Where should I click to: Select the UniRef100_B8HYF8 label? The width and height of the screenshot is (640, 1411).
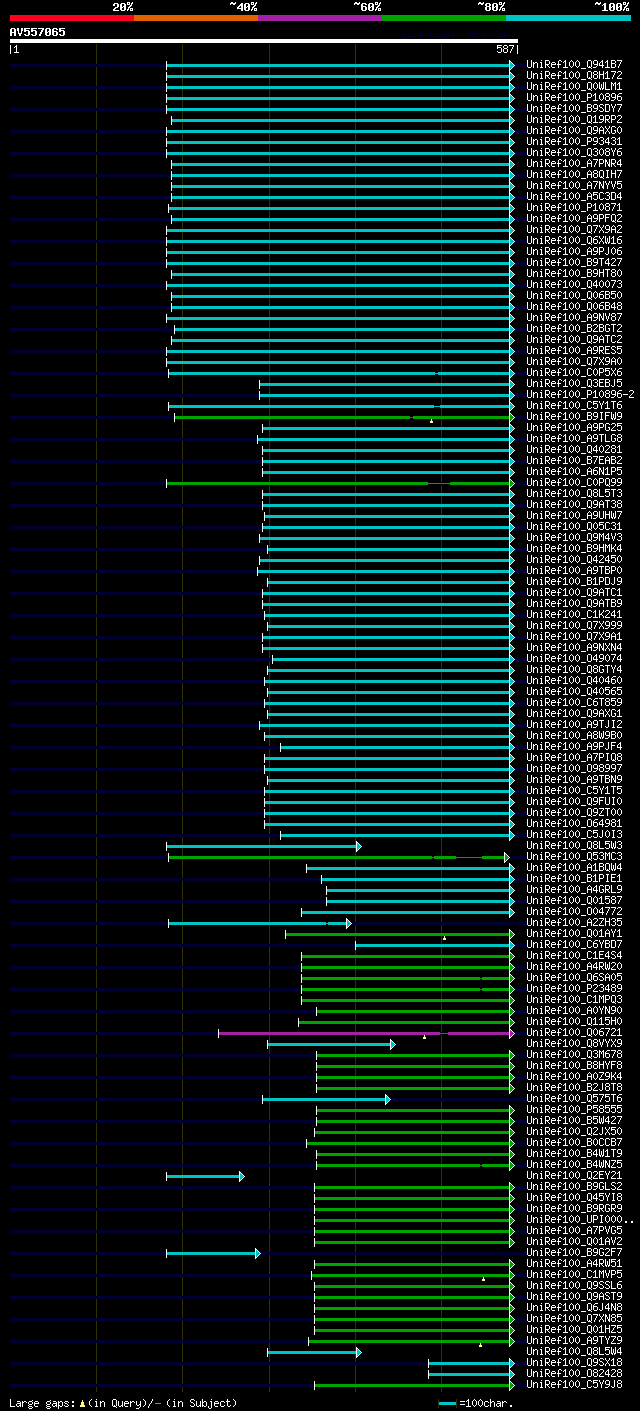click(x=574, y=1065)
